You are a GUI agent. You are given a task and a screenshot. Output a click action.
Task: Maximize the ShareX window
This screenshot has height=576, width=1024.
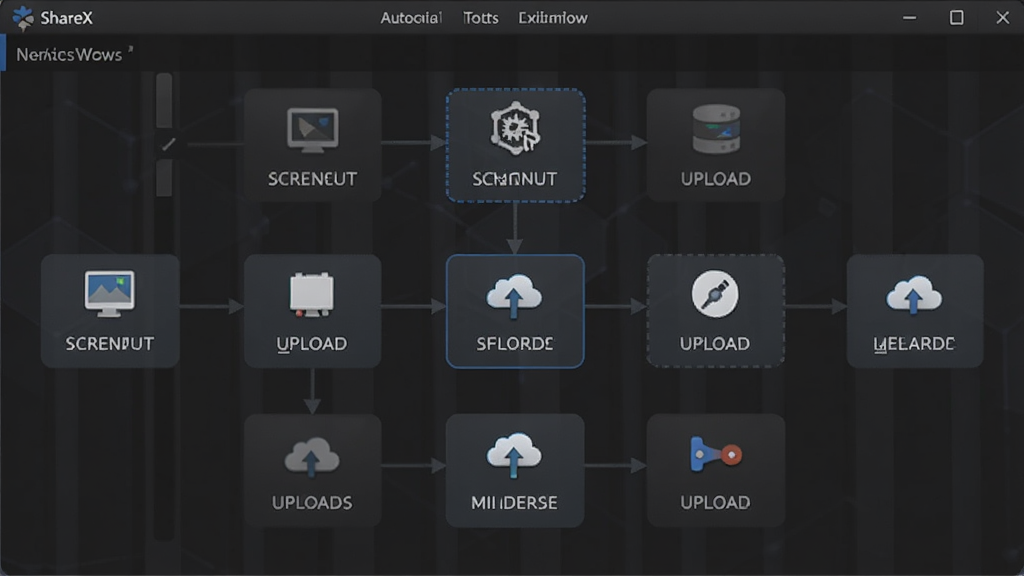coord(956,18)
